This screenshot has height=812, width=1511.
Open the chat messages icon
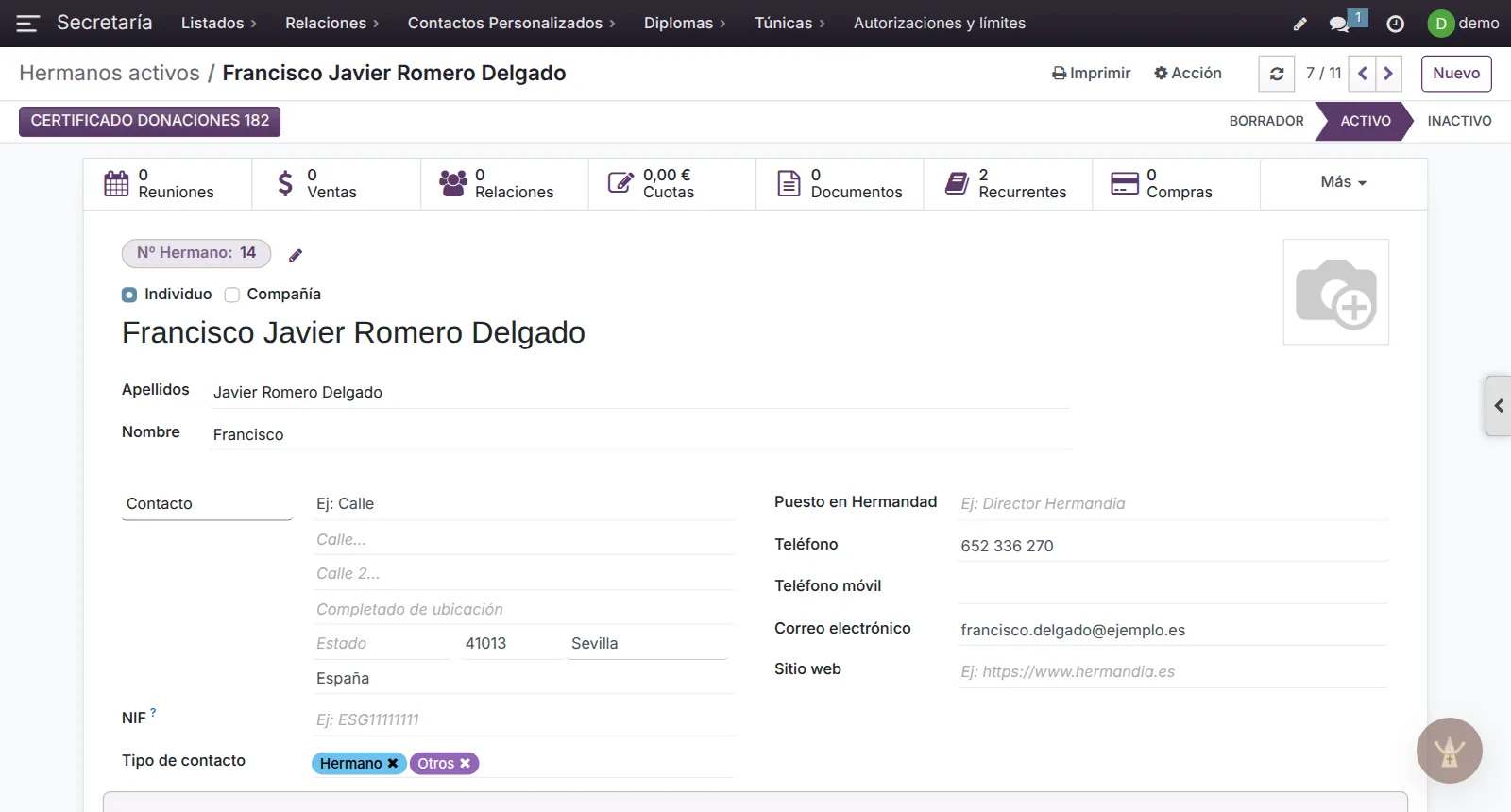[1340, 24]
